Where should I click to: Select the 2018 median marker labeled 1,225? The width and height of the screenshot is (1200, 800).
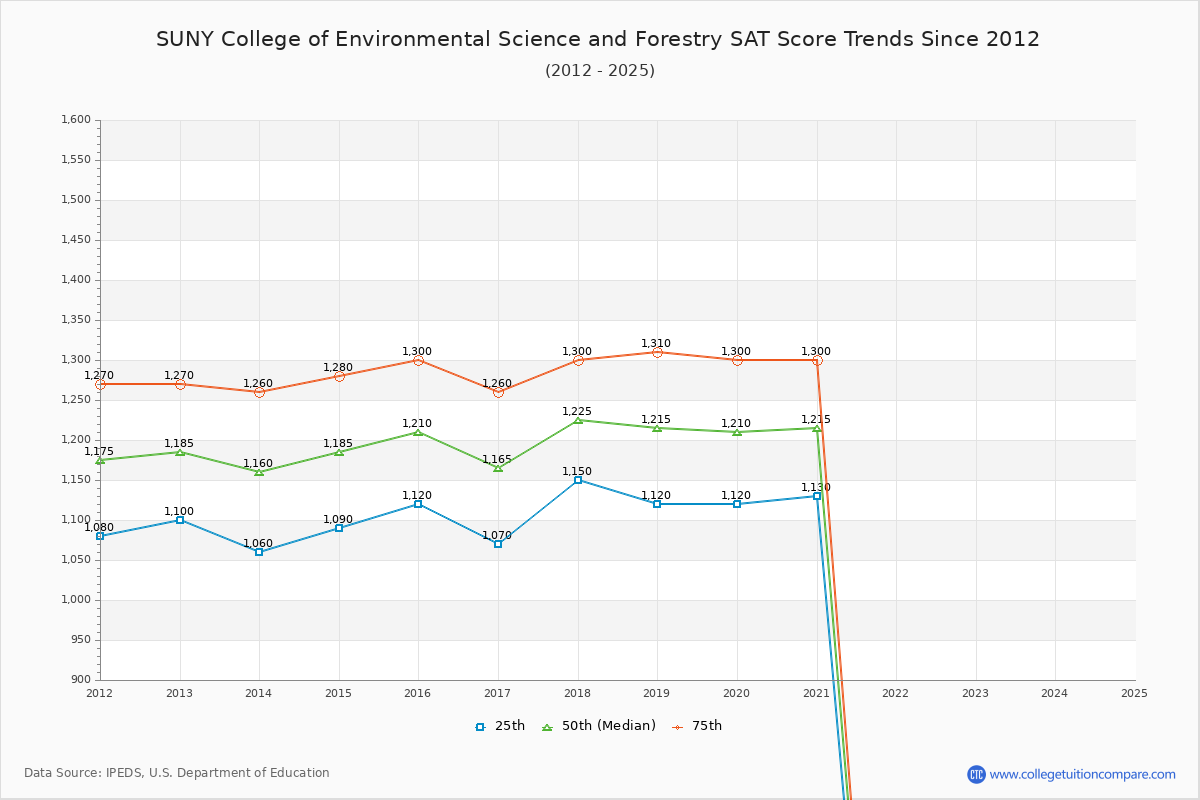tap(578, 420)
